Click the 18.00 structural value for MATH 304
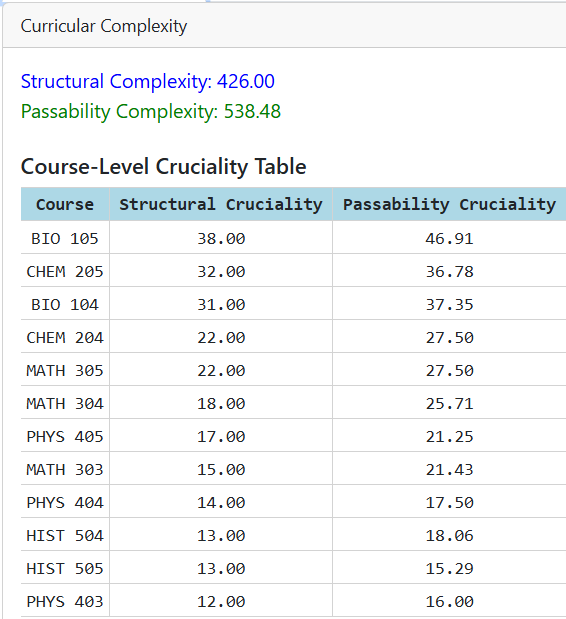 [x=221, y=404]
